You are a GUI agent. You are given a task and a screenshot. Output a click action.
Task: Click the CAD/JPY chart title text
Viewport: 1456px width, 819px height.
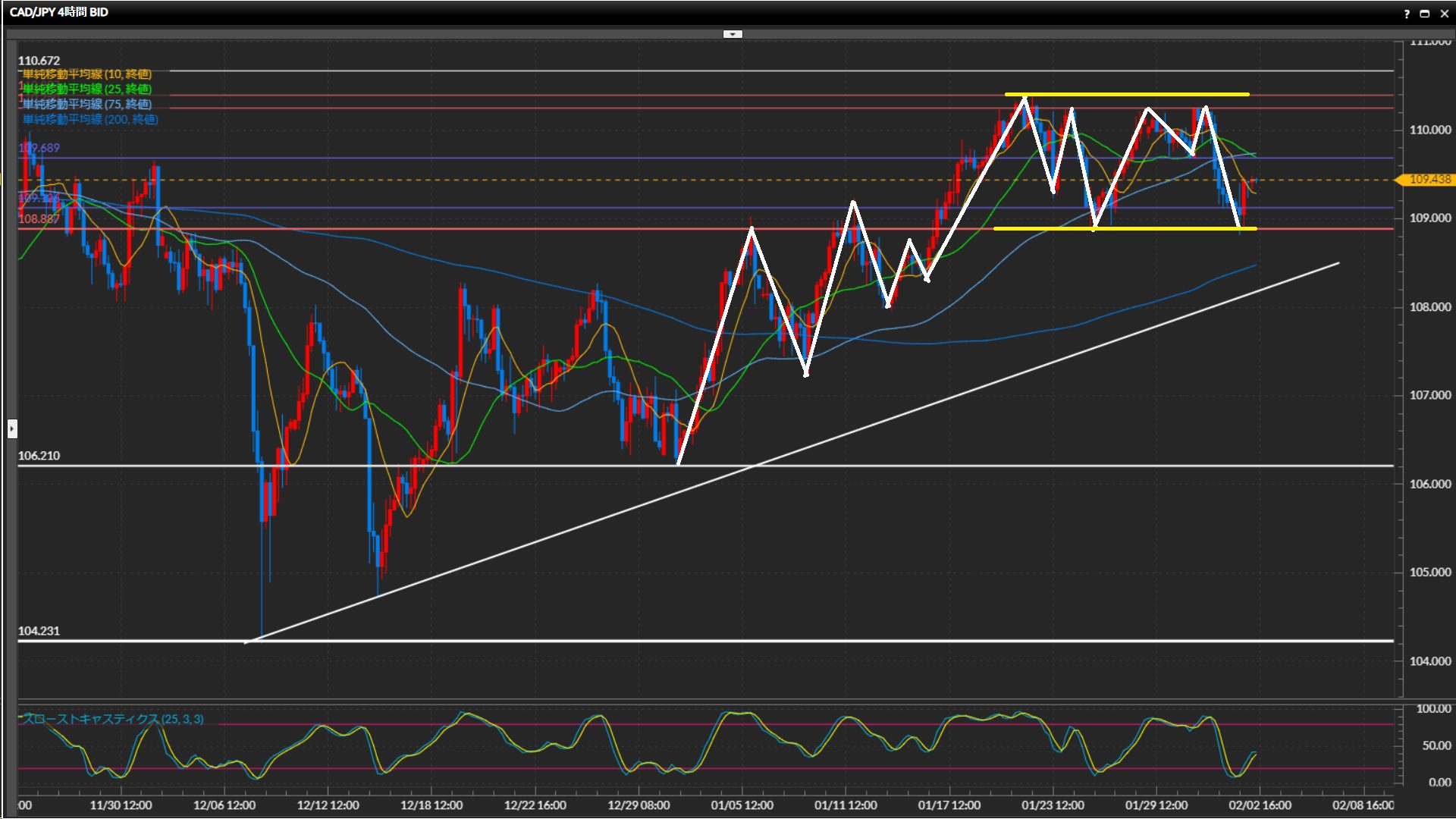pos(59,13)
